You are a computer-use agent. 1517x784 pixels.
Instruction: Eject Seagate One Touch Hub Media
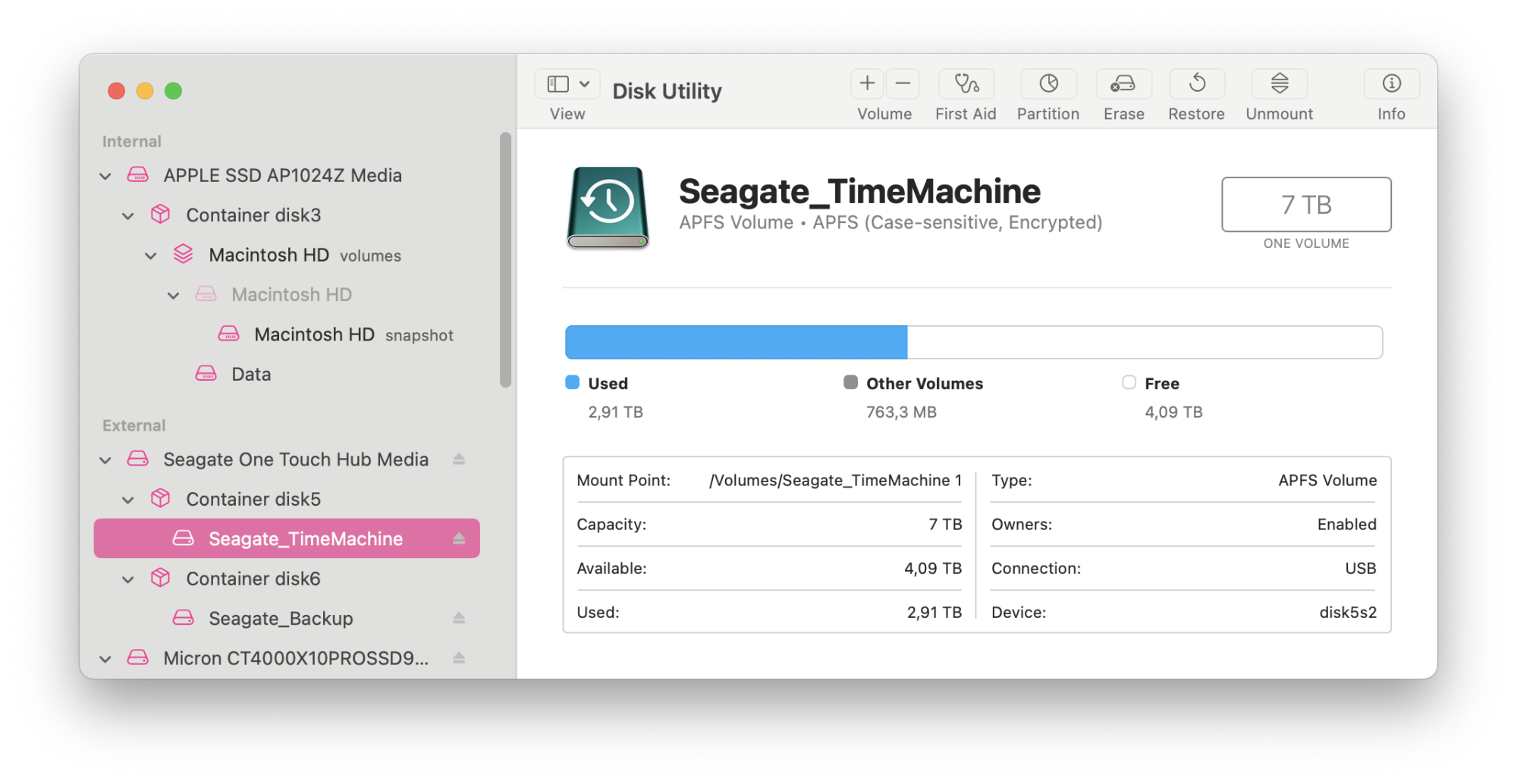(459, 459)
